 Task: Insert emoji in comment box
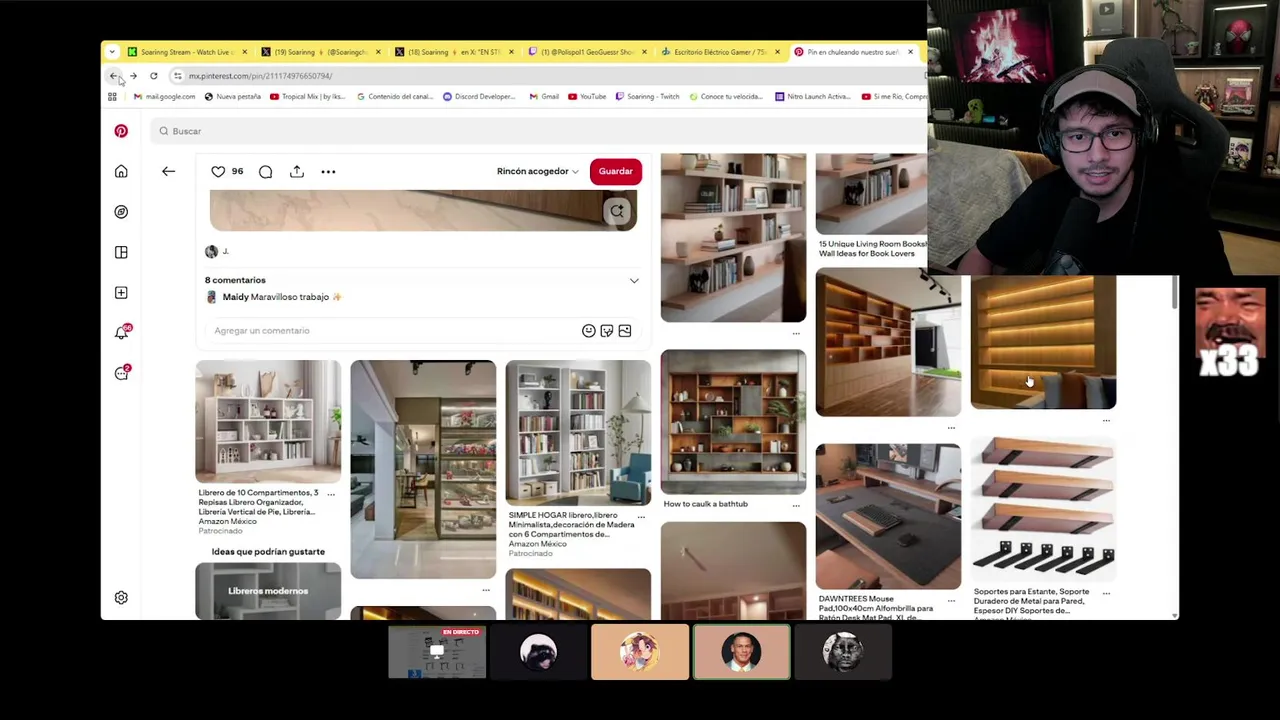click(588, 331)
